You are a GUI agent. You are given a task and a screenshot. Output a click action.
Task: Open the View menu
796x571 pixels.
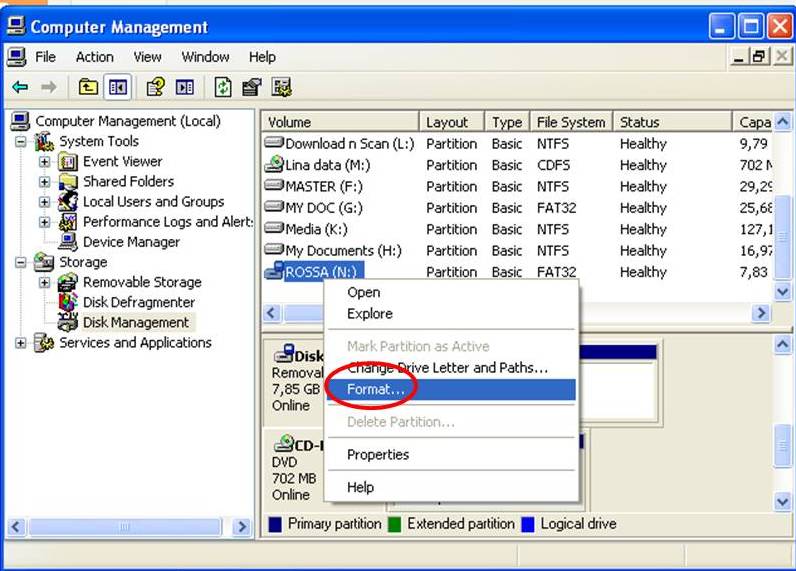pos(147,57)
